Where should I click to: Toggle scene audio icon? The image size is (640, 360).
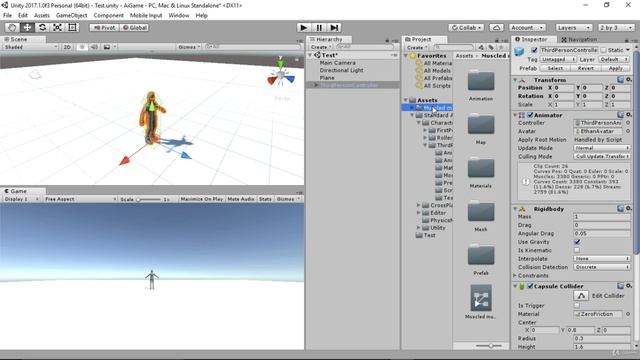pos(94,47)
